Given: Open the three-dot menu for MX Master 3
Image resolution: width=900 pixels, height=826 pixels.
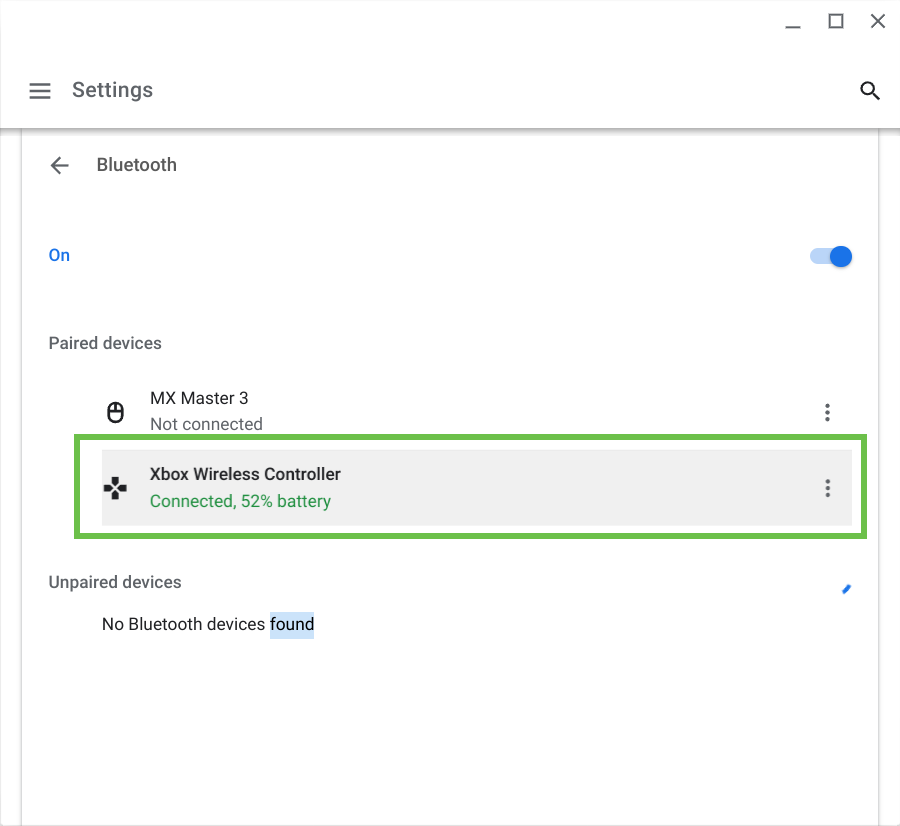Looking at the screenshot, I should 827,411.
